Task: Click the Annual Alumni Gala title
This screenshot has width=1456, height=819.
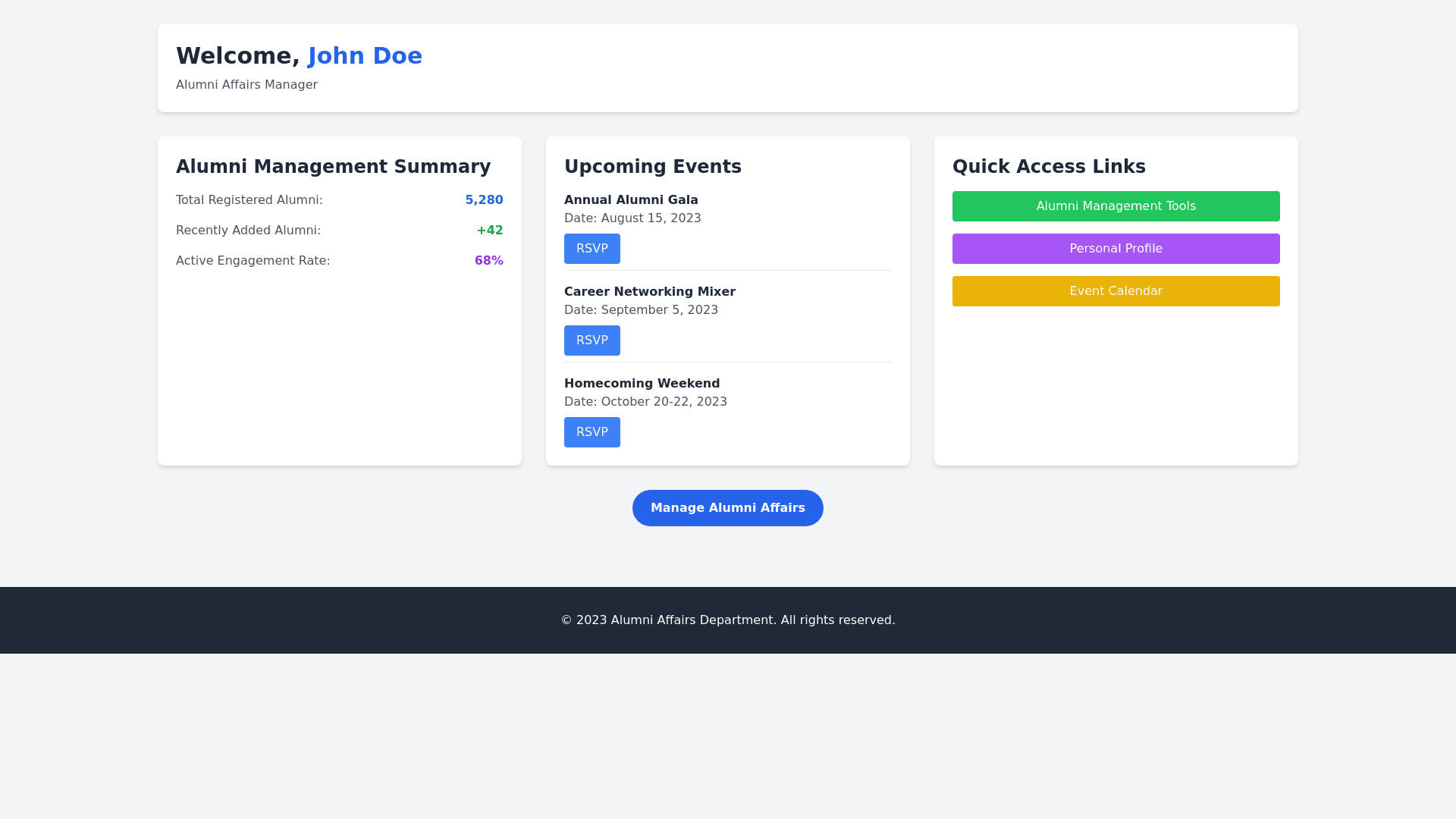Action: pos(631,200)
